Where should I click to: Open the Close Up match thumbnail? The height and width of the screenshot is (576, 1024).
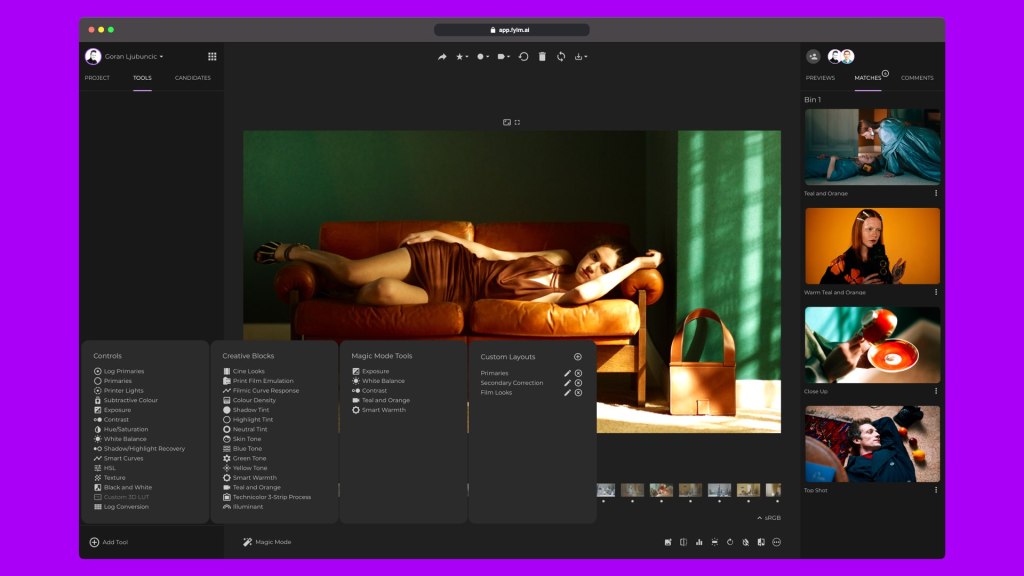[872, 345]
